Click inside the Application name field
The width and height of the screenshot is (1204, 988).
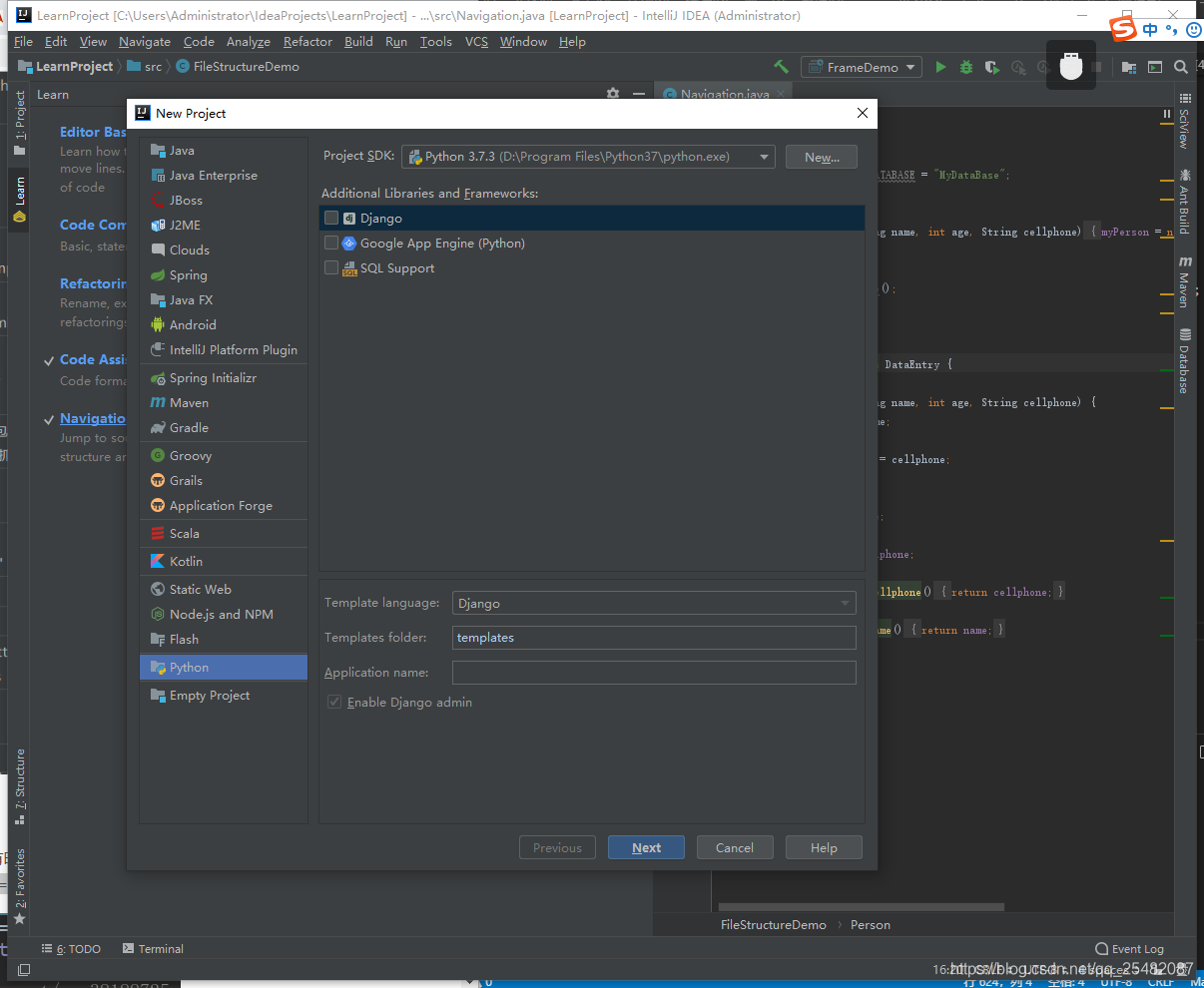(x=654, y=672)
